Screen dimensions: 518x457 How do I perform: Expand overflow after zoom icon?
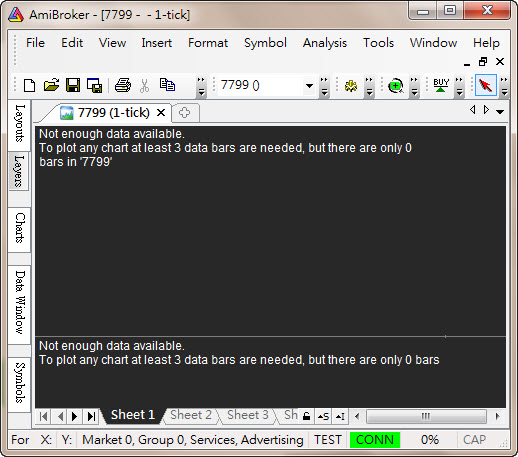pos(414,86)
